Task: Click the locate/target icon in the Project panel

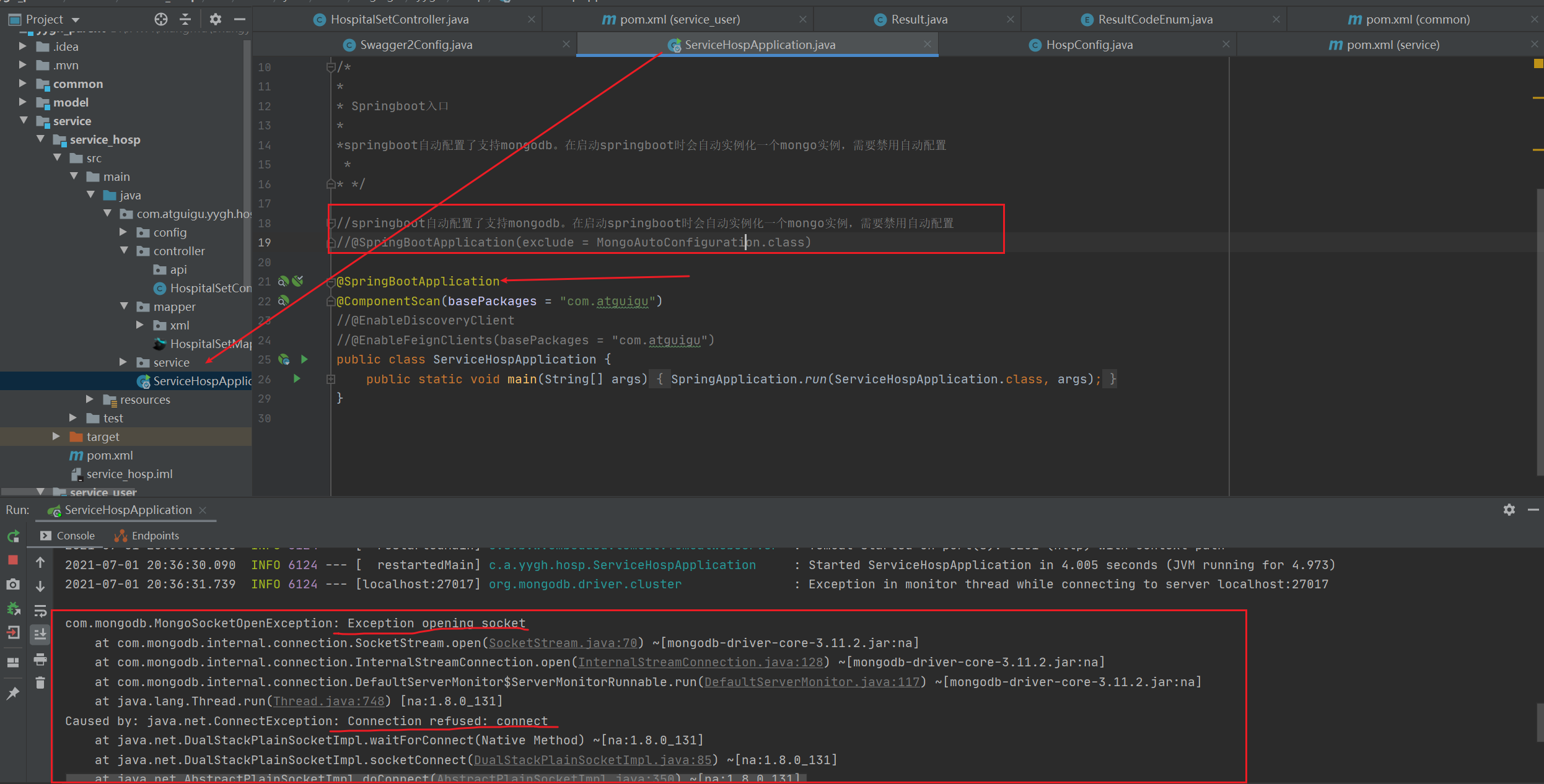Action: (x=161, y=19)
